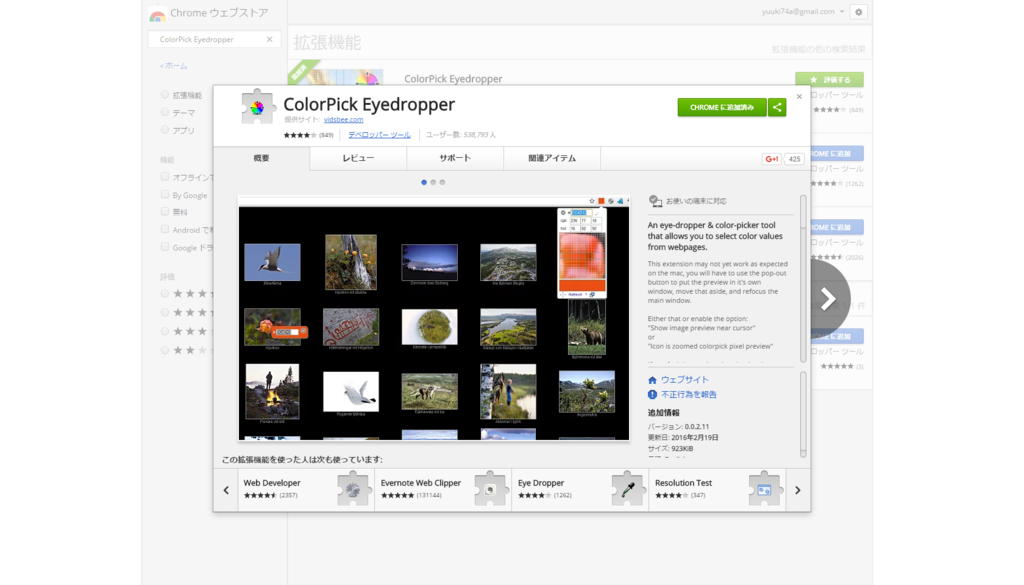The width and height of the screenshot is (1024, 585).
Task: Select the two-star rating radio filter
Action: [165, 351]
